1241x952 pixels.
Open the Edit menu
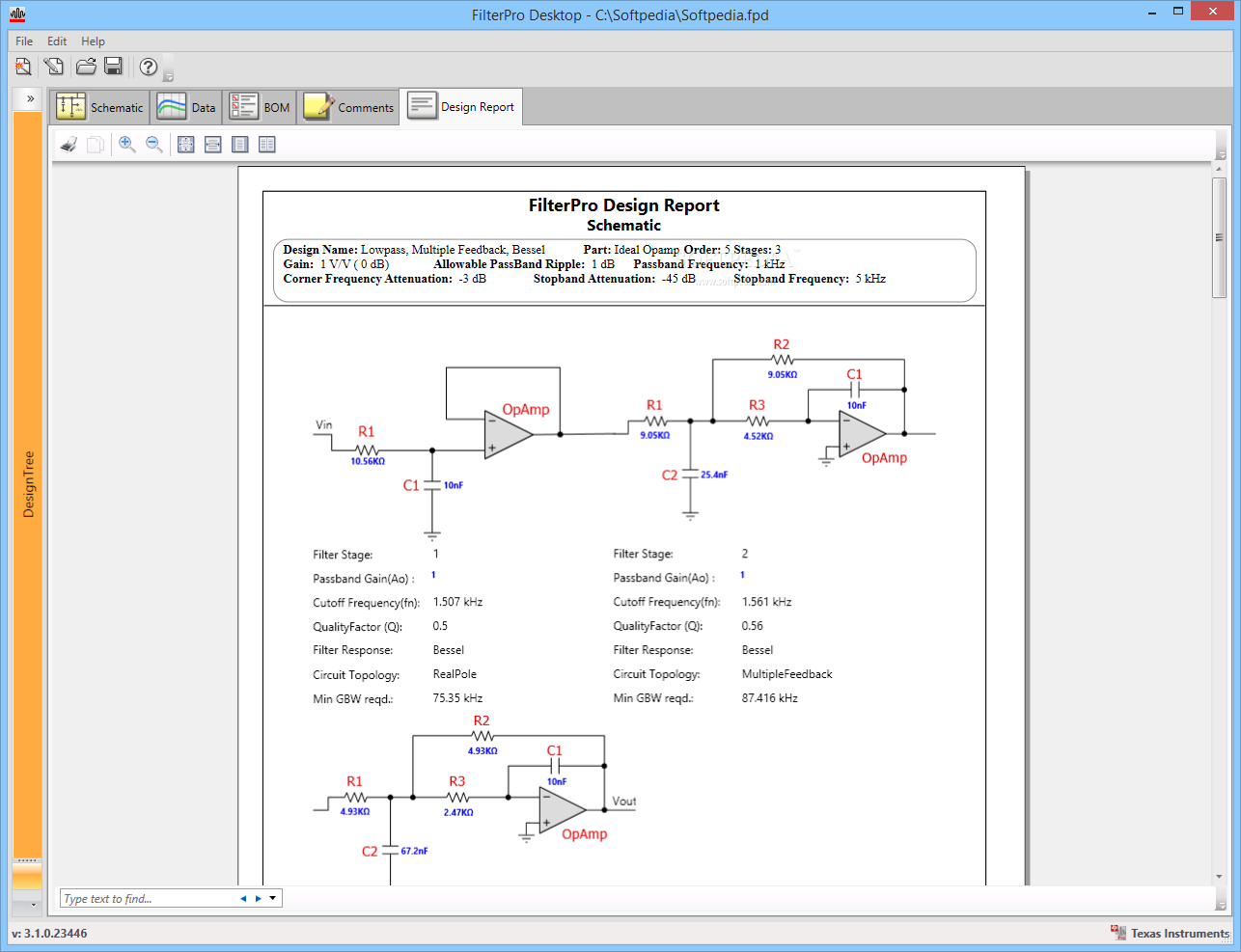[57, 41]
